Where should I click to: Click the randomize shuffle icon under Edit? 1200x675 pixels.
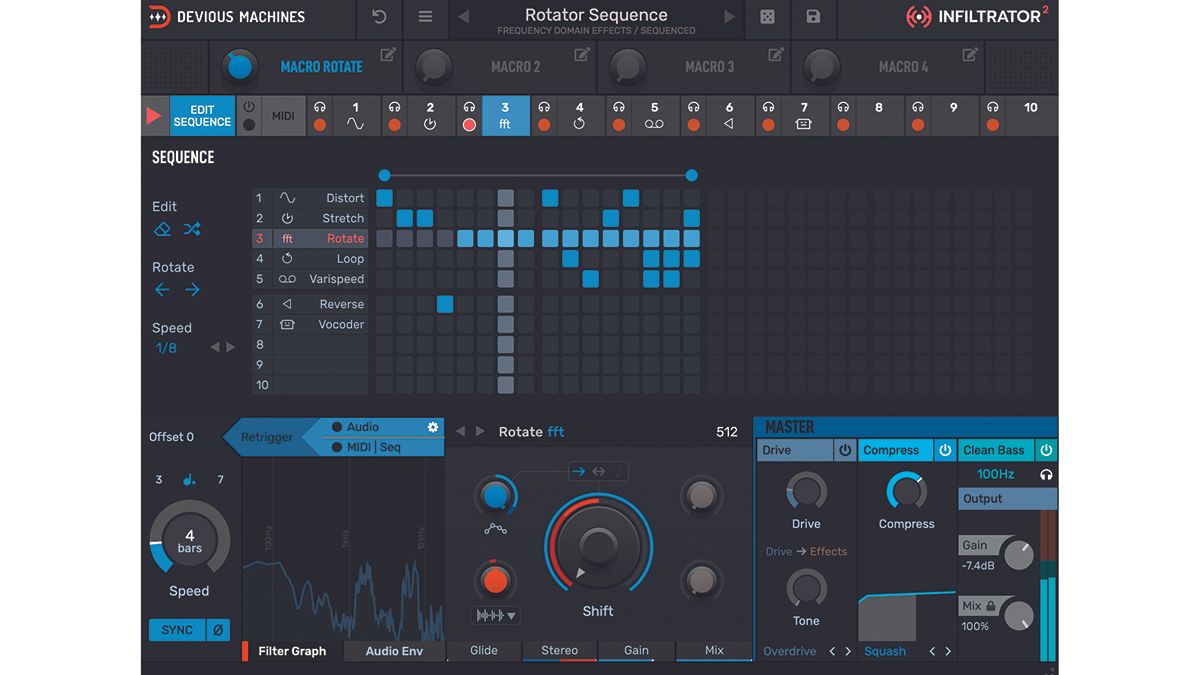click(x=191, y=229)
